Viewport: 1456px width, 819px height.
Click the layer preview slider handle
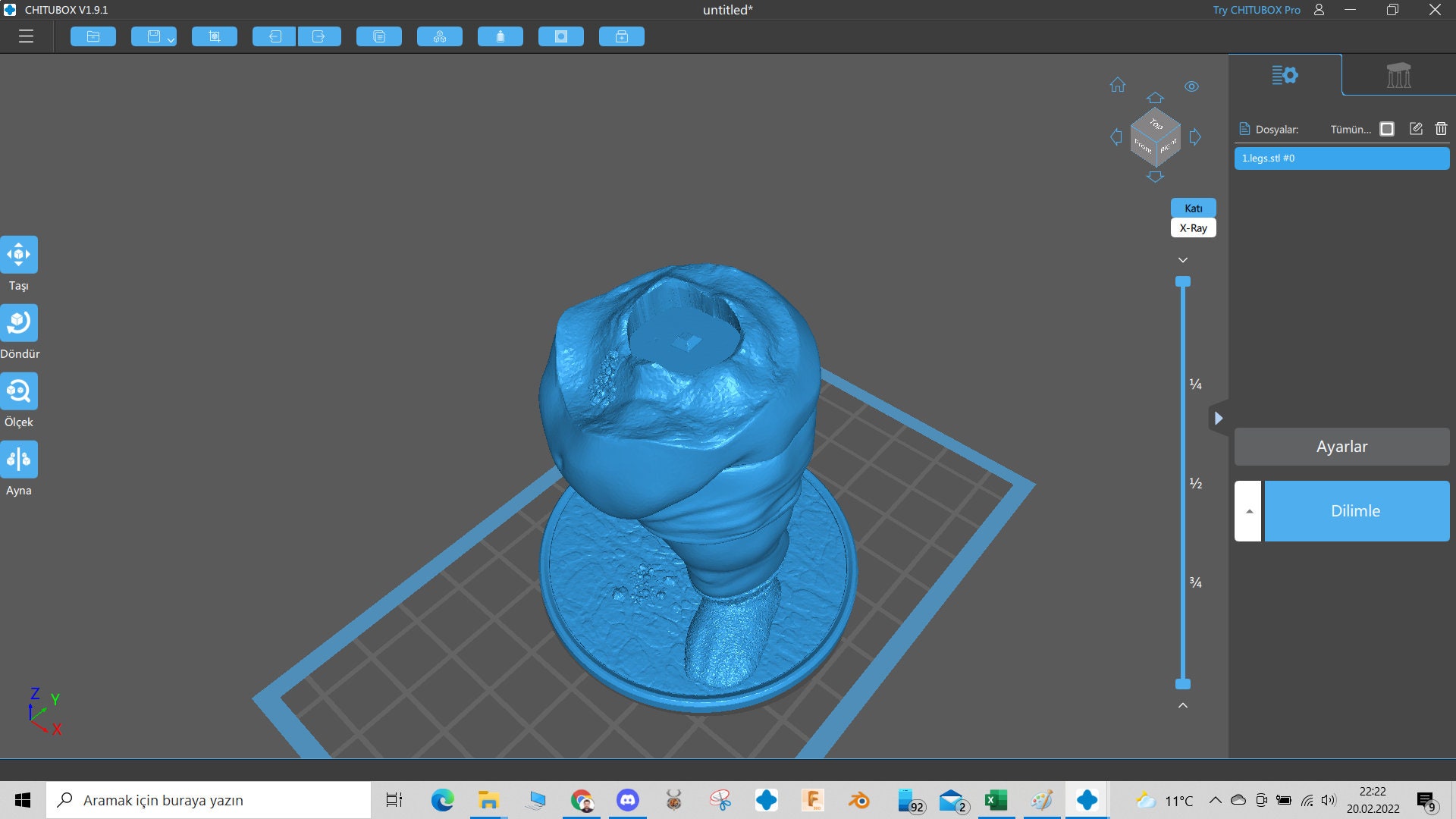pos(1183,281)
